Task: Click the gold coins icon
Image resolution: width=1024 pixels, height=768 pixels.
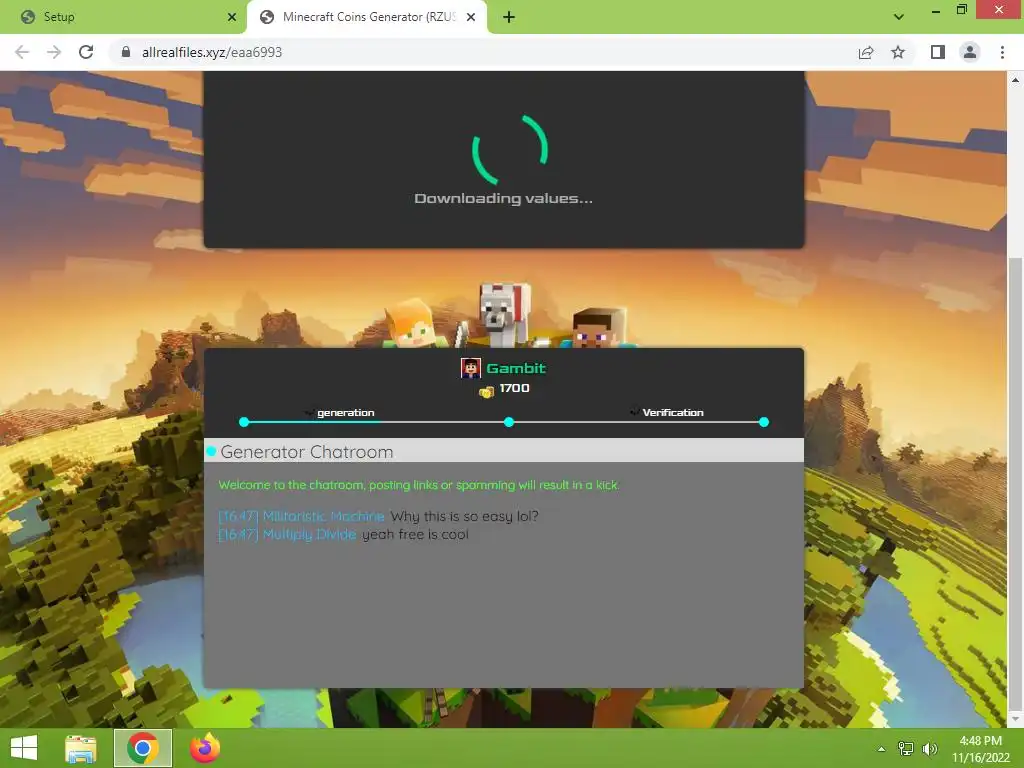Action: click(487, 392)
